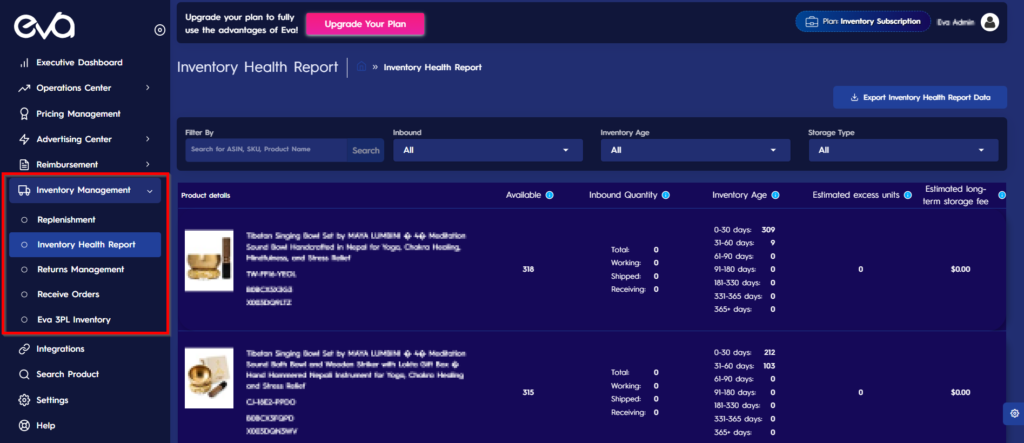The height and width of the screenshot is (443, 1024).
Task: Click the available value 315
Action: click(528, 393)
